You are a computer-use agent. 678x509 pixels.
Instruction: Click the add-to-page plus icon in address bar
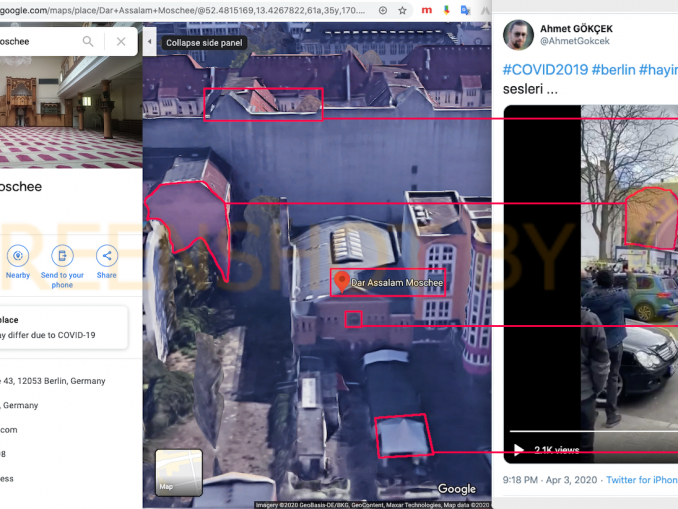[x=383, y=10]
